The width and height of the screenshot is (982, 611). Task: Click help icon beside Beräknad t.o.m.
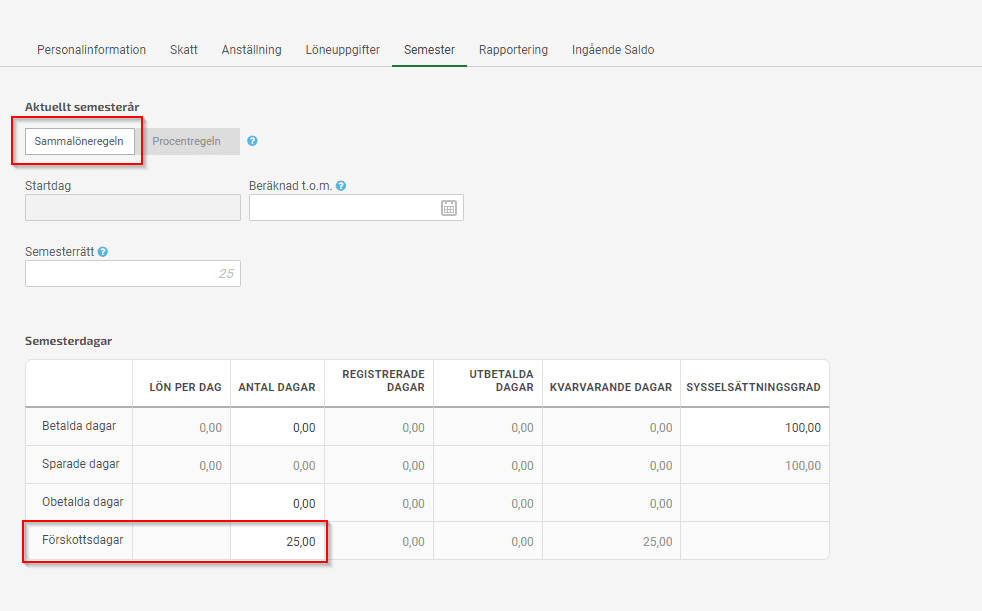[x=341, y=186]
